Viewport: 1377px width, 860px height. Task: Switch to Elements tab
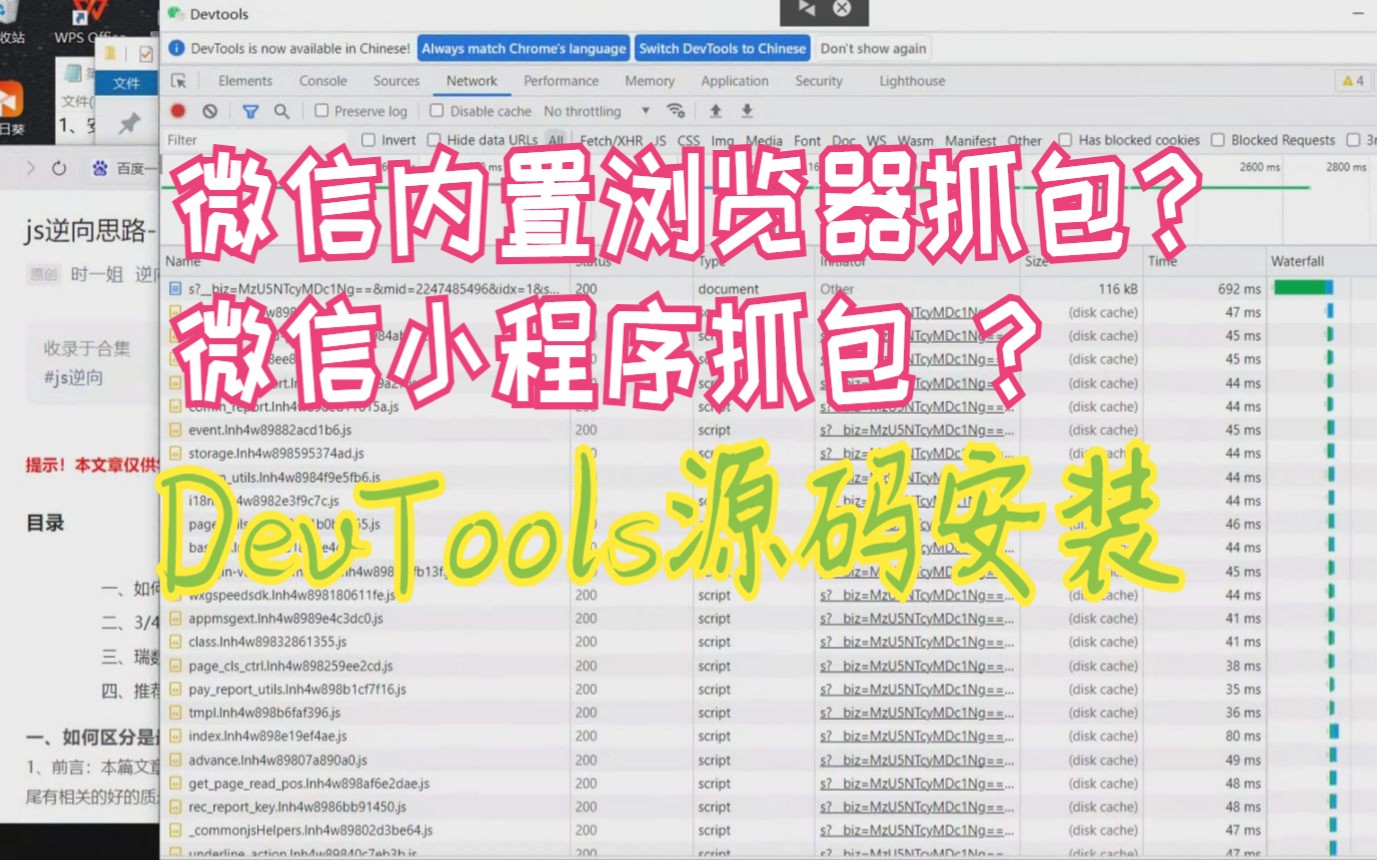(x=245, y=81)
